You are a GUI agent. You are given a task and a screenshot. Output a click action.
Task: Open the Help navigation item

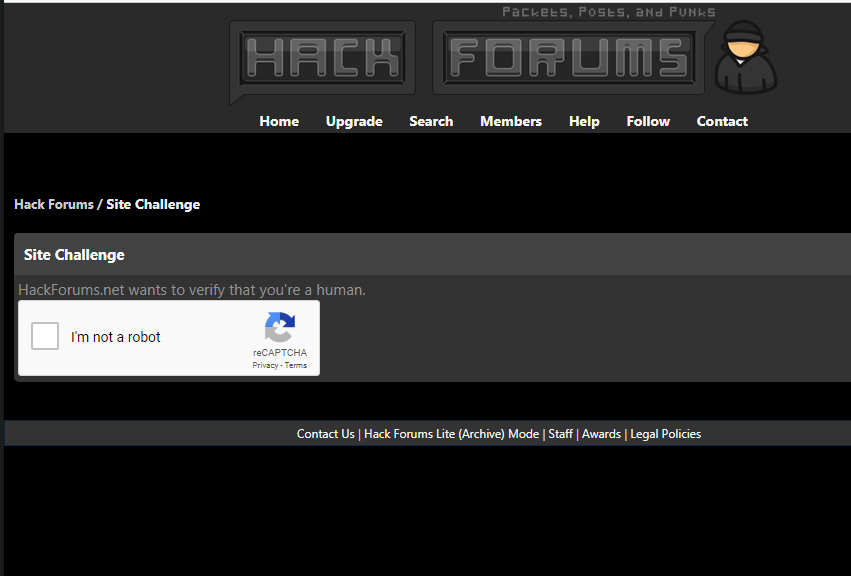click(584, 121)
